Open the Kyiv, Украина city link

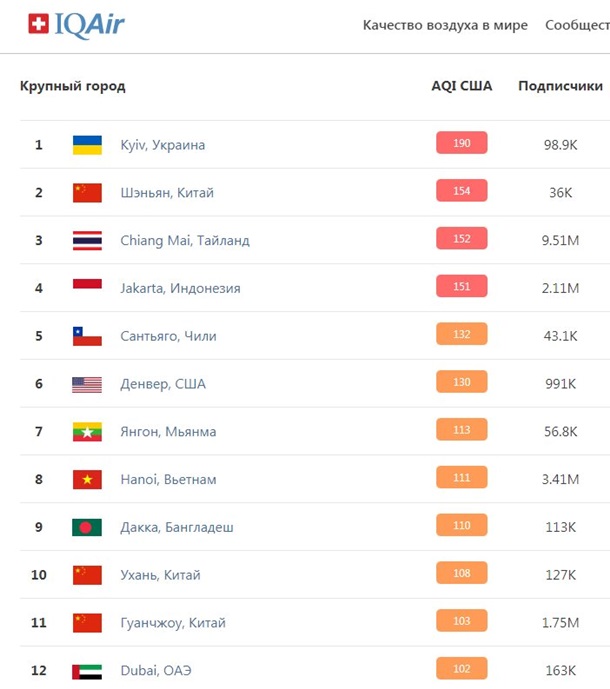pyautogui.click(x=162, y=145)
